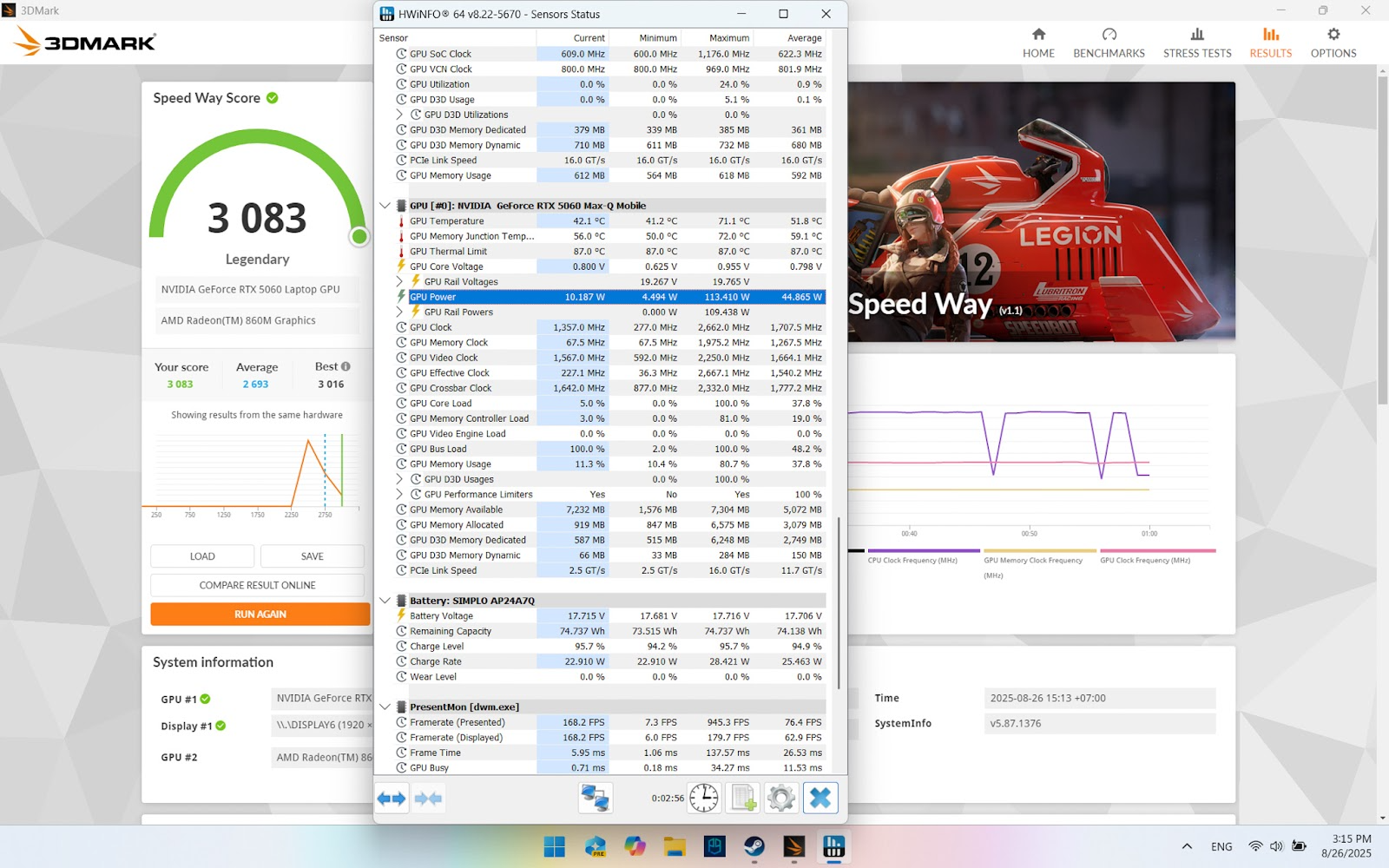This screenshot has width=1389, height=868.
Task: Click HWiNFO sensor list vertical scrollbar
Action: [x=839, y=603]
